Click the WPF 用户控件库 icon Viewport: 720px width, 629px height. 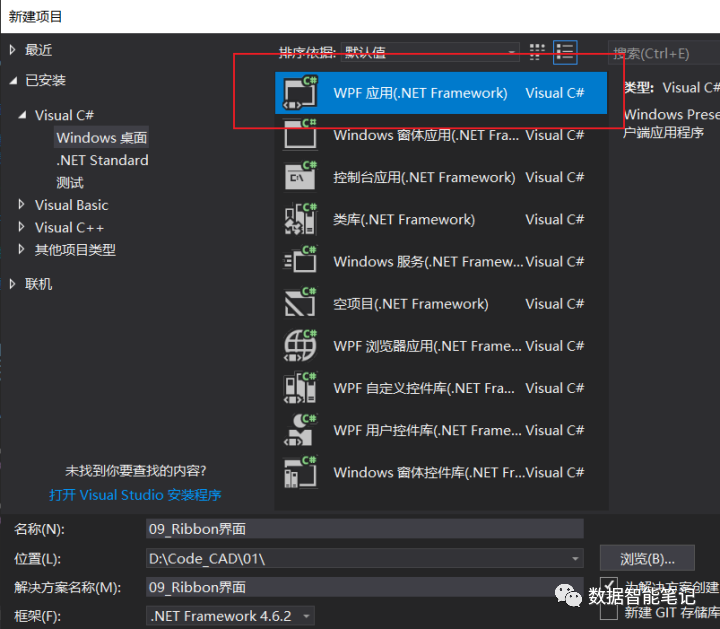pos(300,430)
